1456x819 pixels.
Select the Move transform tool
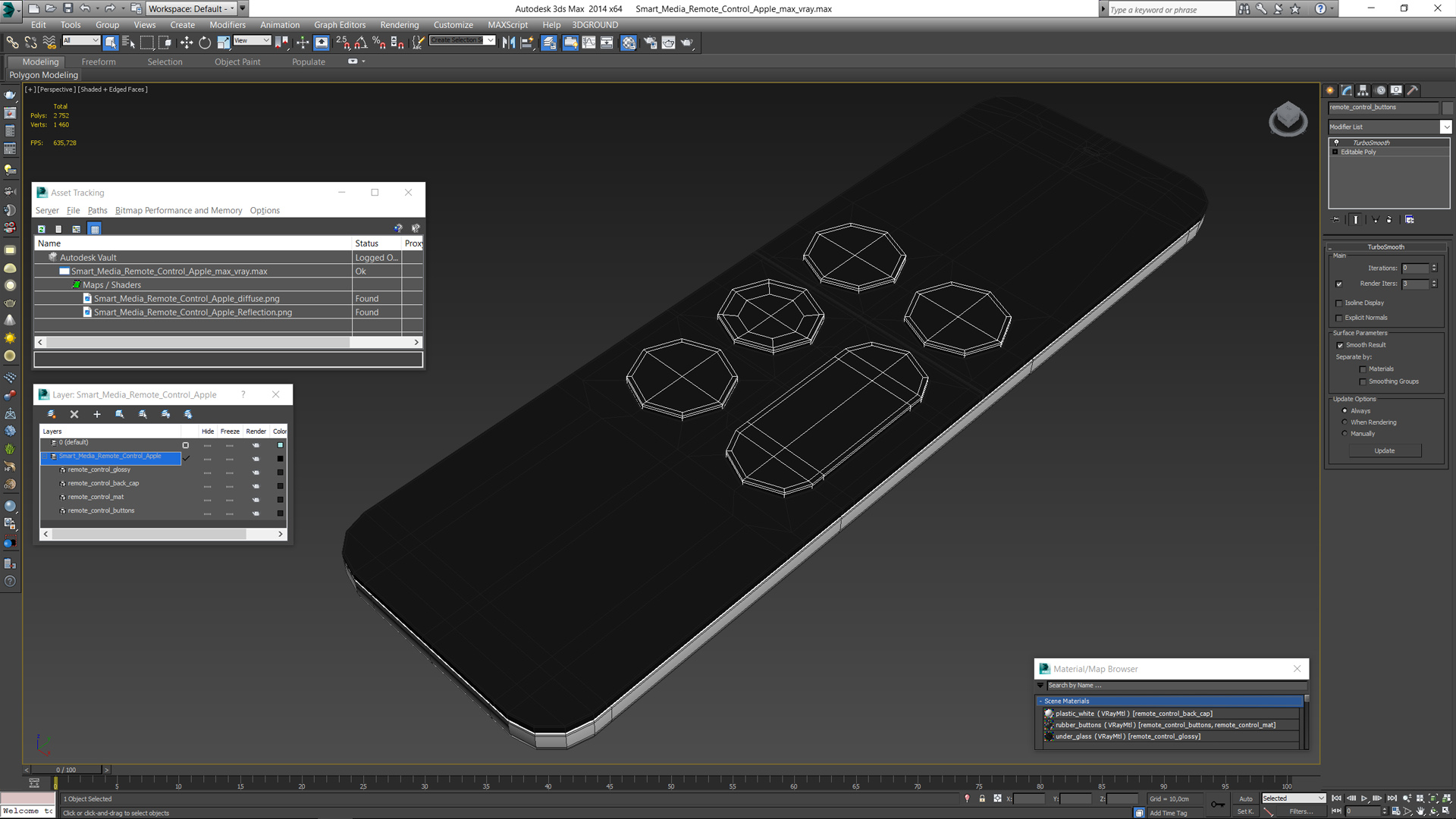click(x=187, y=43)
